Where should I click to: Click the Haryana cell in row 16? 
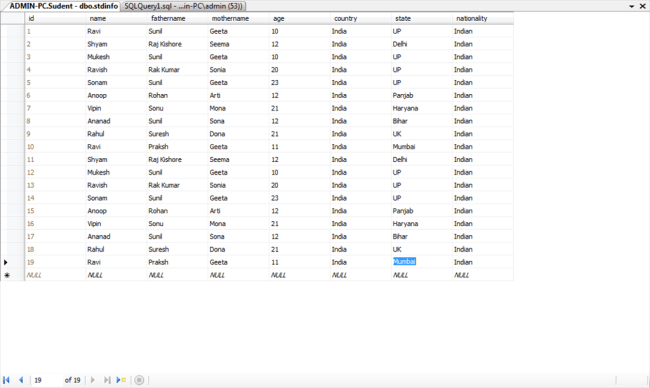pos(422,223)
